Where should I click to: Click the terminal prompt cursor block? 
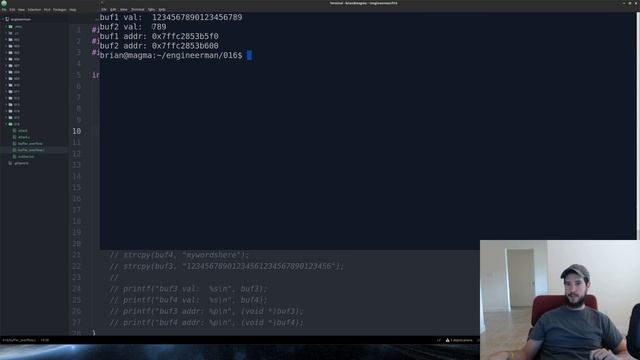(249, 56)
